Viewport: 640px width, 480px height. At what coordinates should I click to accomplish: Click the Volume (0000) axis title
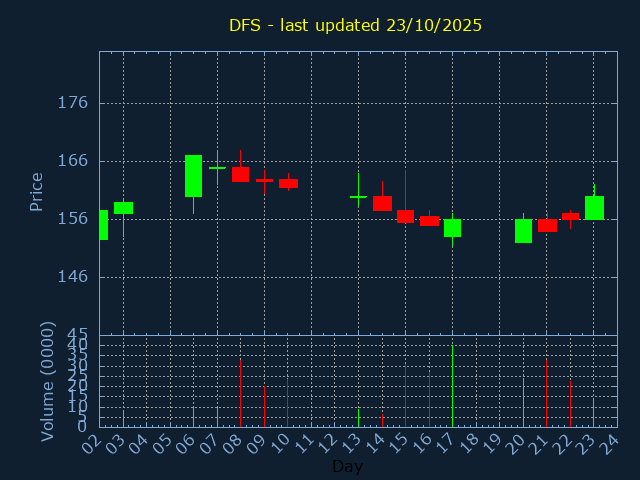47,381
